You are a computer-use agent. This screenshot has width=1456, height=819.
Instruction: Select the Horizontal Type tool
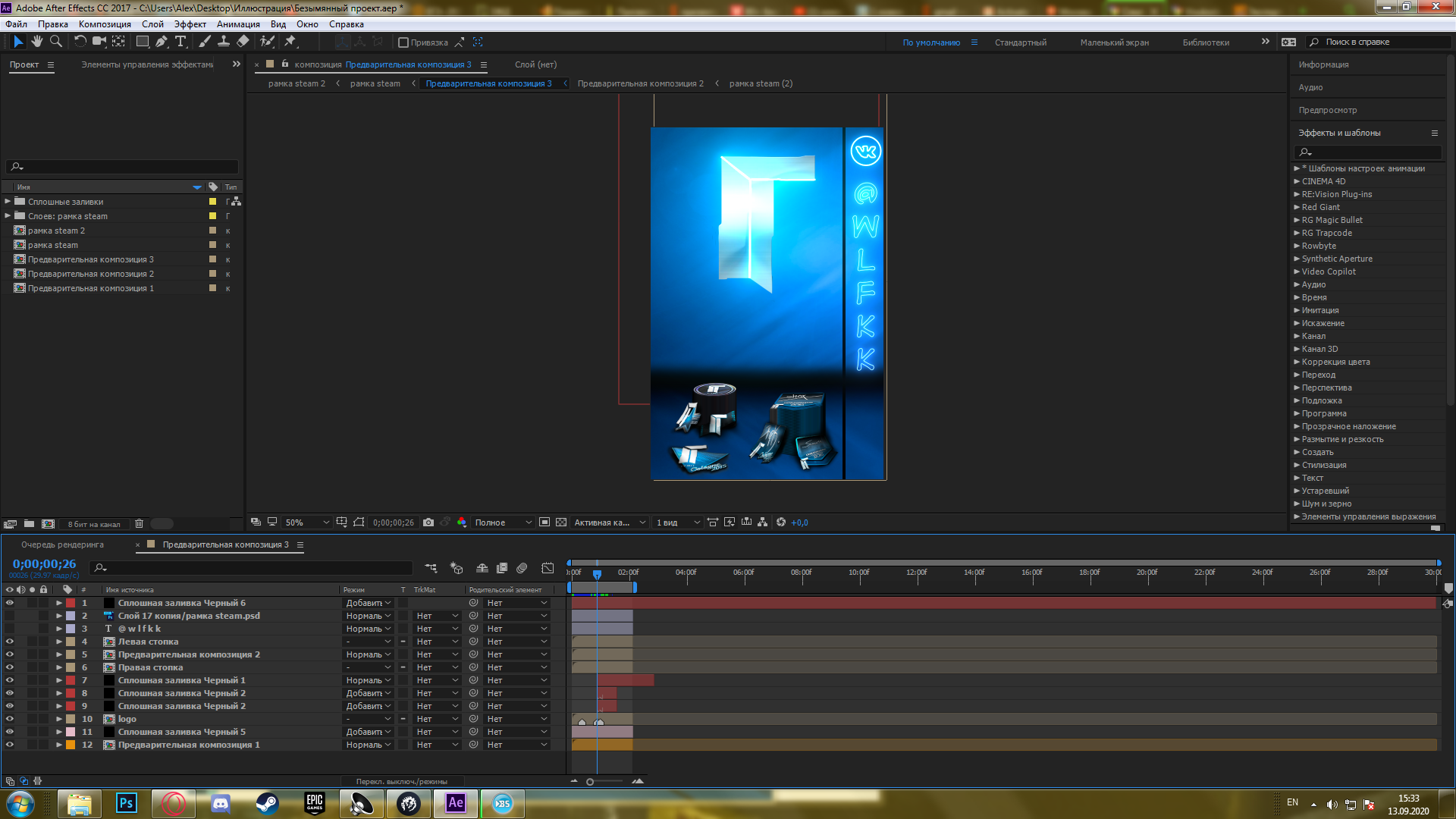click(180, 42)
